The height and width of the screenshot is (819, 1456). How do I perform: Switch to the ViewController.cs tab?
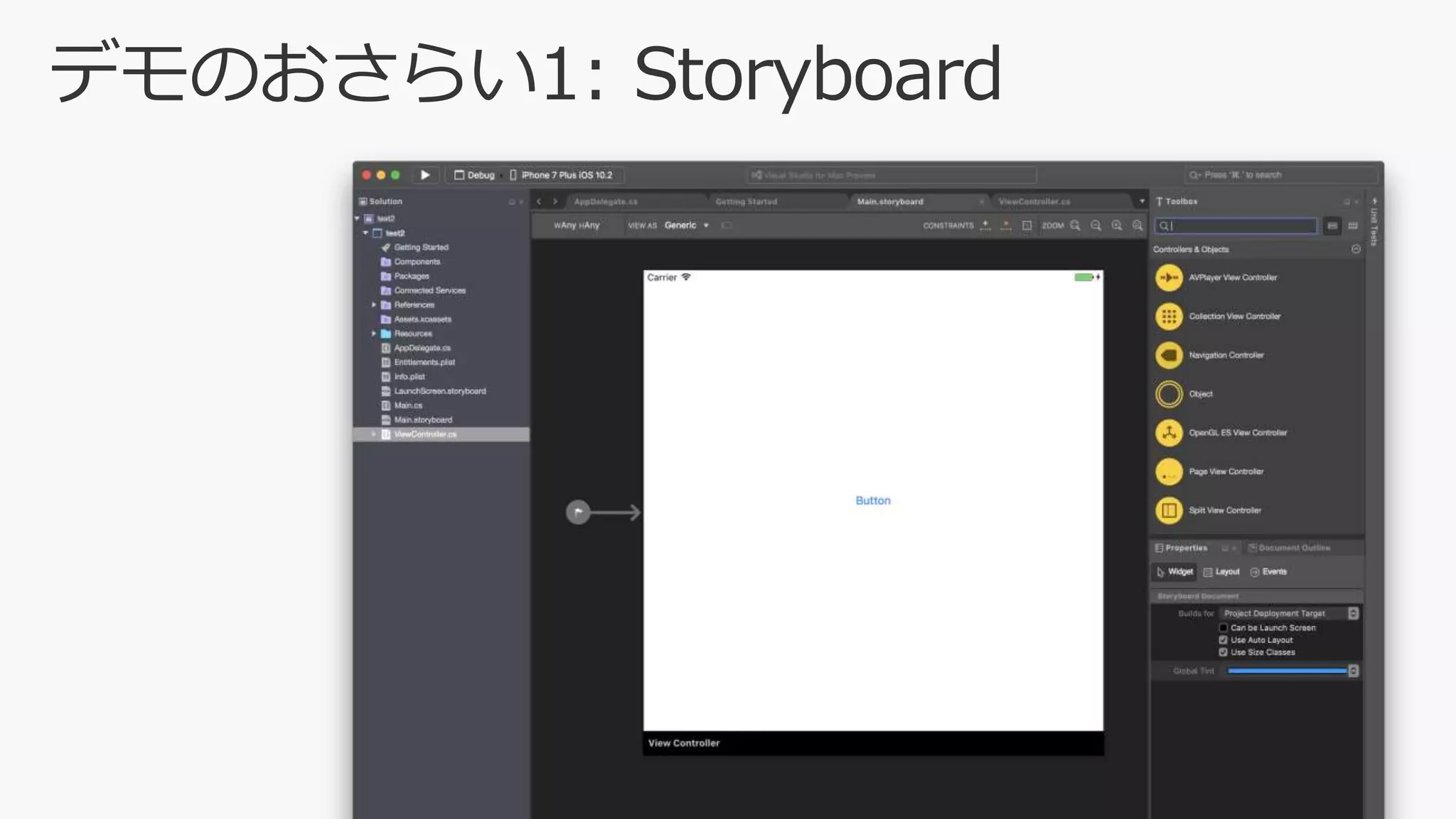click(x=1034, y=202)
